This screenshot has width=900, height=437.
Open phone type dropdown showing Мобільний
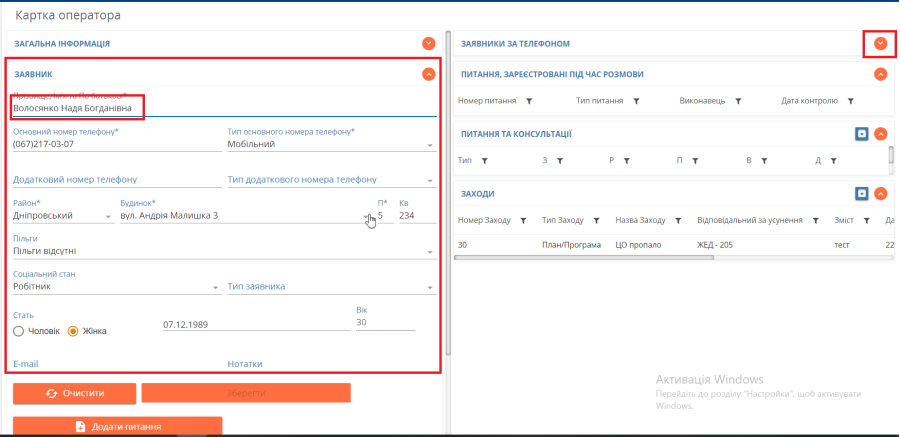click(x=431, y=145)
